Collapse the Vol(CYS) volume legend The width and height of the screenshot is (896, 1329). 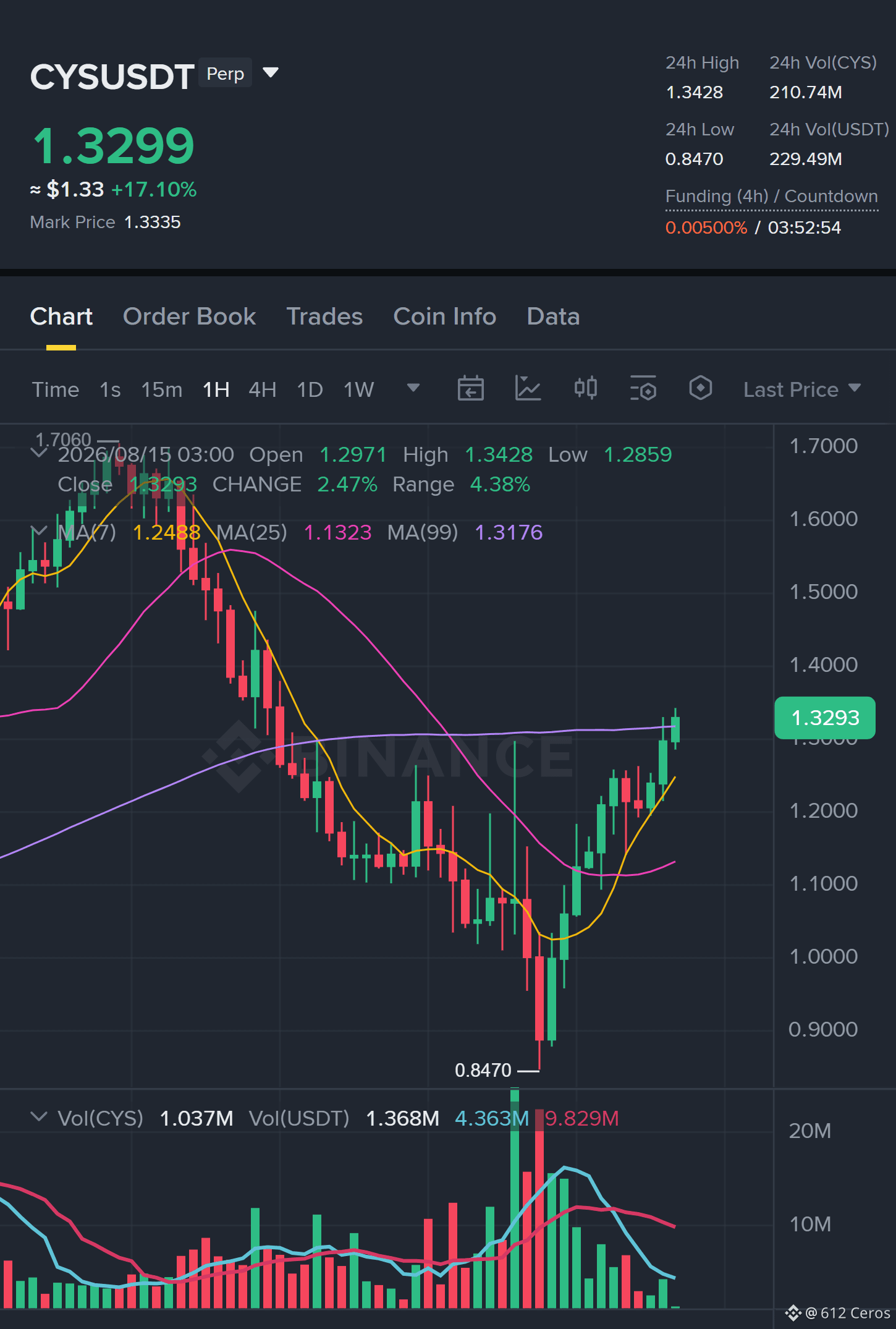(39, 1117)
